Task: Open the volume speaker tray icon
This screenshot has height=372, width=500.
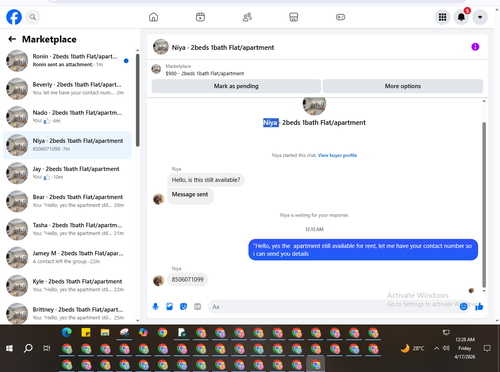Action: [x=446, y=348]
